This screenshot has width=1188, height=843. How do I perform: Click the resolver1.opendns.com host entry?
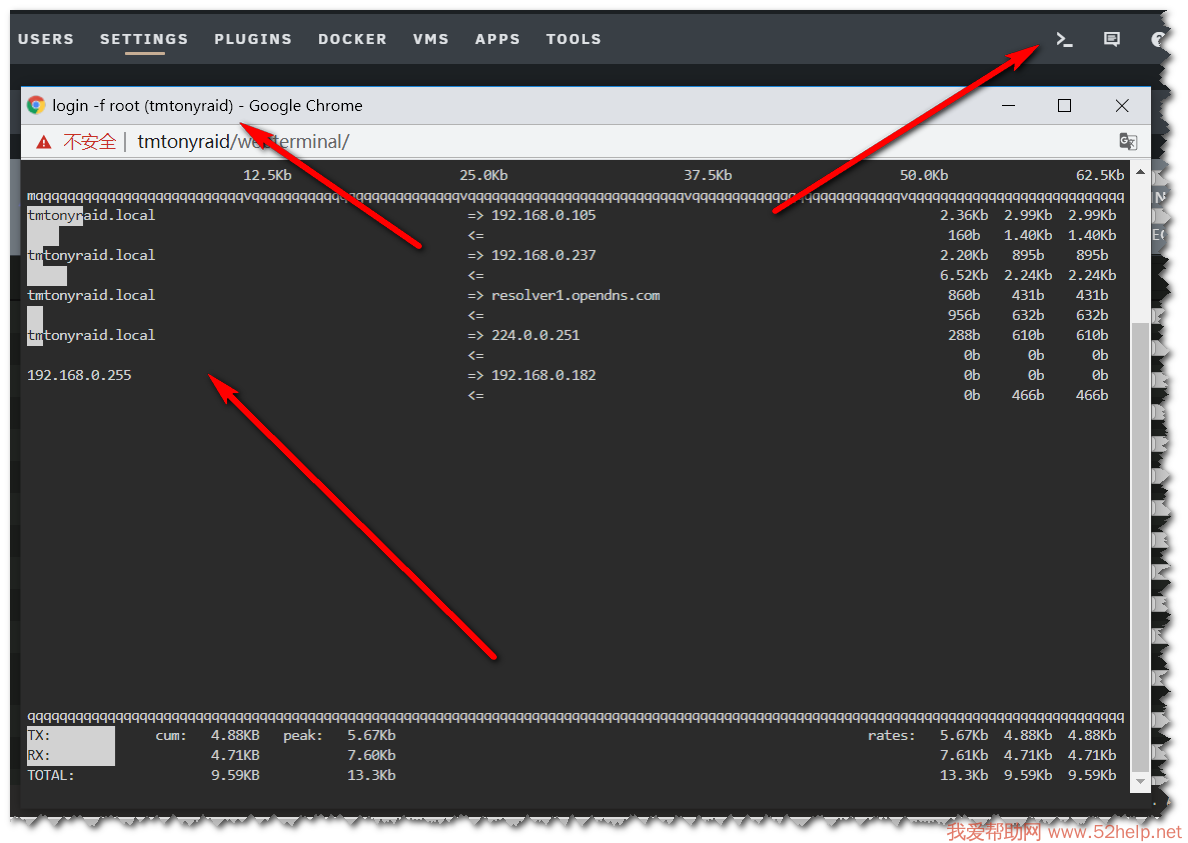(575, 295)
